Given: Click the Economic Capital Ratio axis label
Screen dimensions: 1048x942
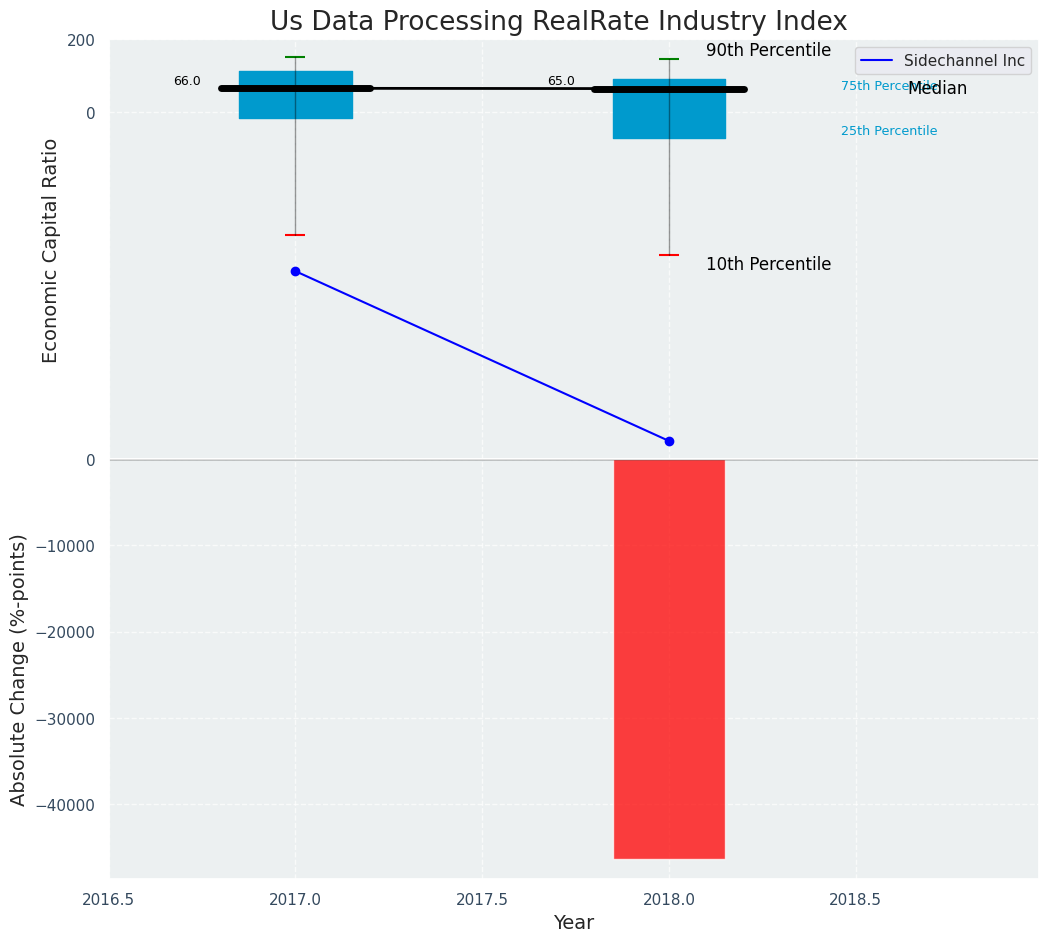Looking at the screenshot, I should point(50,251).
